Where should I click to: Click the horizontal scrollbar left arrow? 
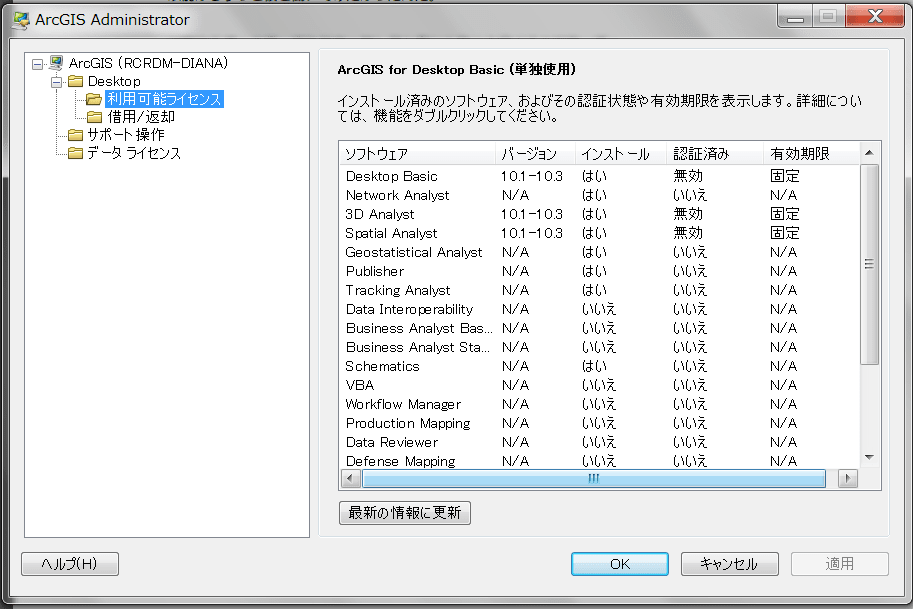350,479
